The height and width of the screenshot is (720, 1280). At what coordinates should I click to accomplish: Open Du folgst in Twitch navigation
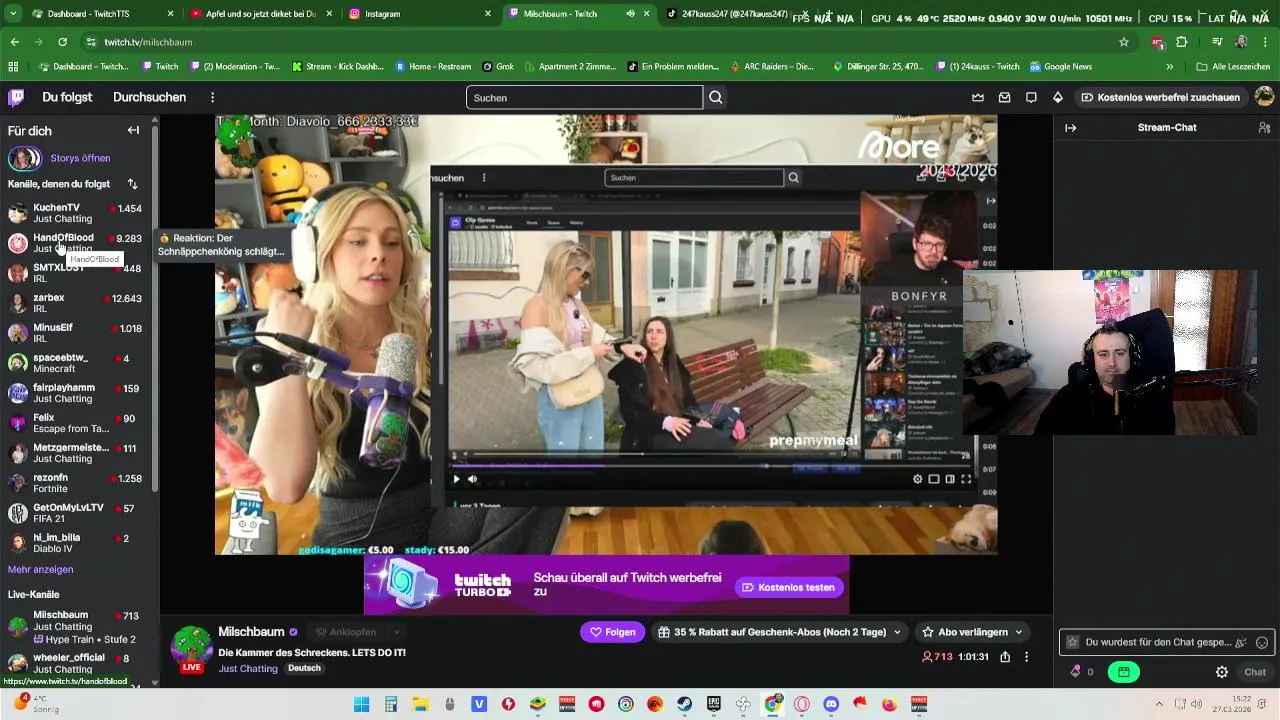click(67, 97)
